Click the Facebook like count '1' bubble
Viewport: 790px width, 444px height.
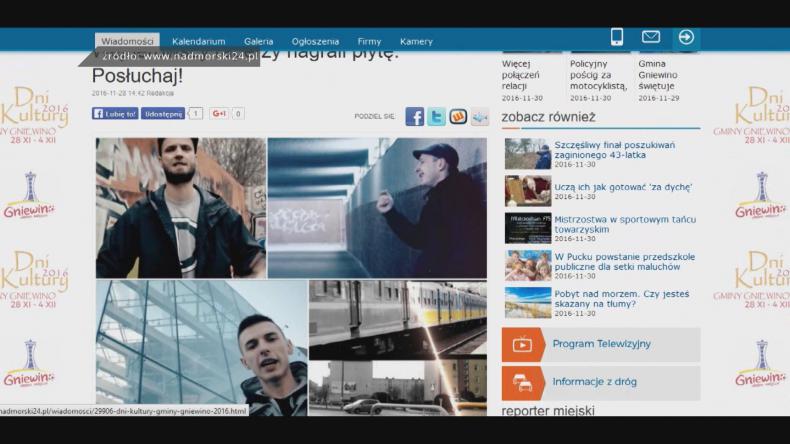(195, 113)
